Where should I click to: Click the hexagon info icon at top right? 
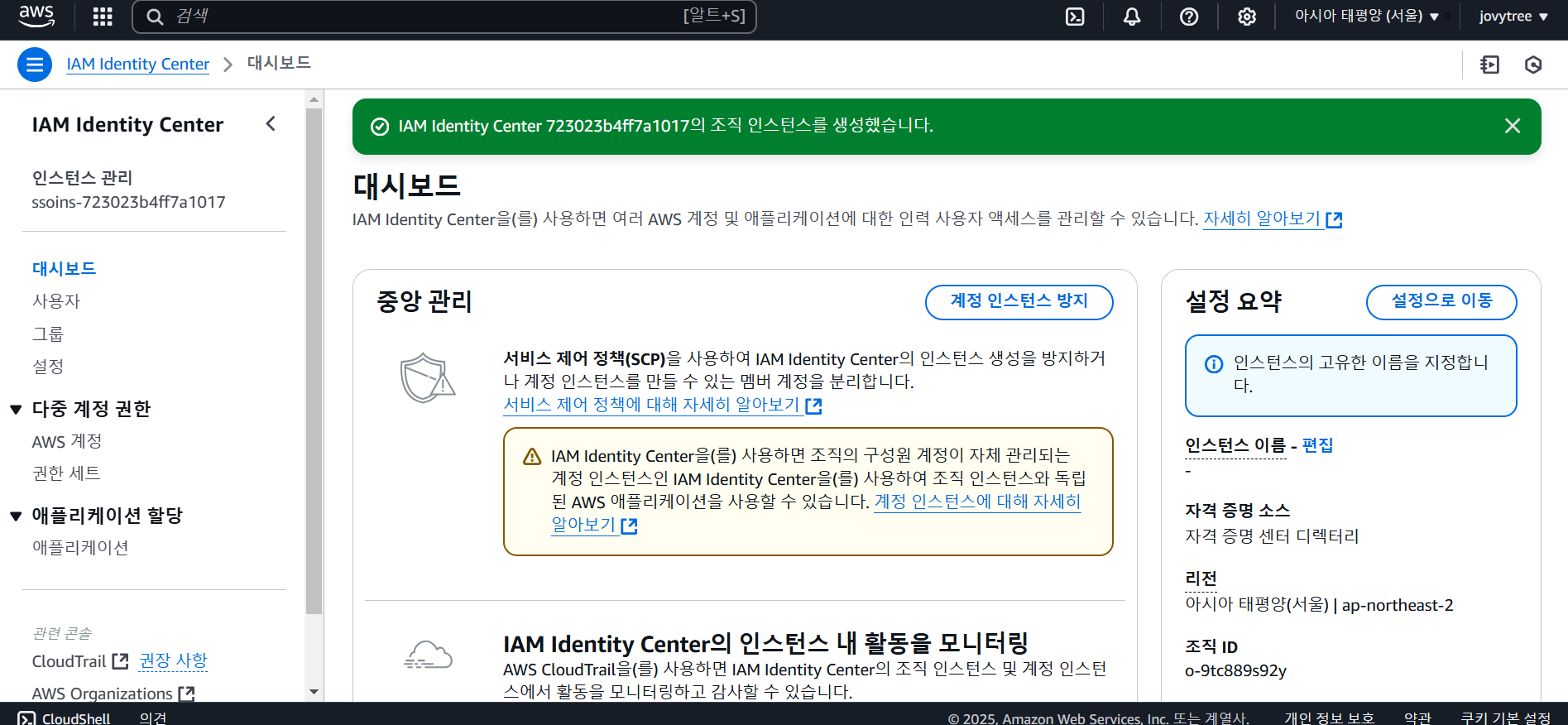tap(1533, 65)
